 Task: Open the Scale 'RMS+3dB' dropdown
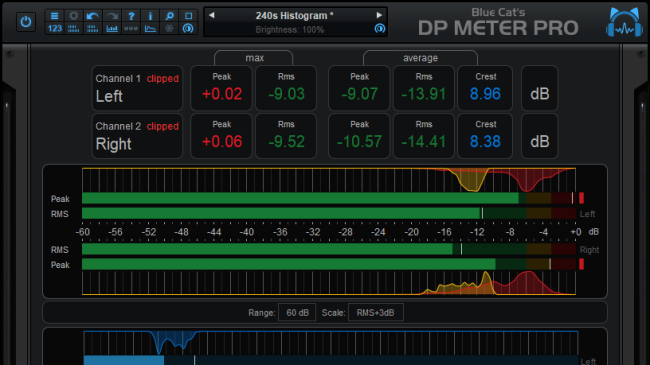point(376,313)
